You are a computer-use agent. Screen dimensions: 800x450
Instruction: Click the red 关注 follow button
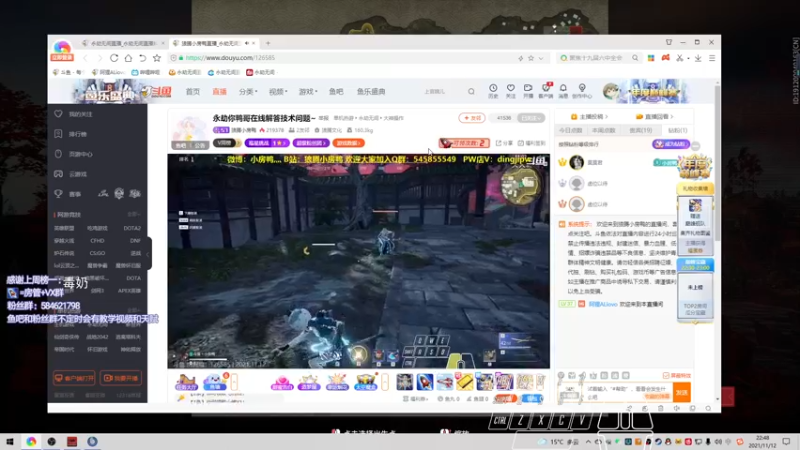[x=471, y=118]
